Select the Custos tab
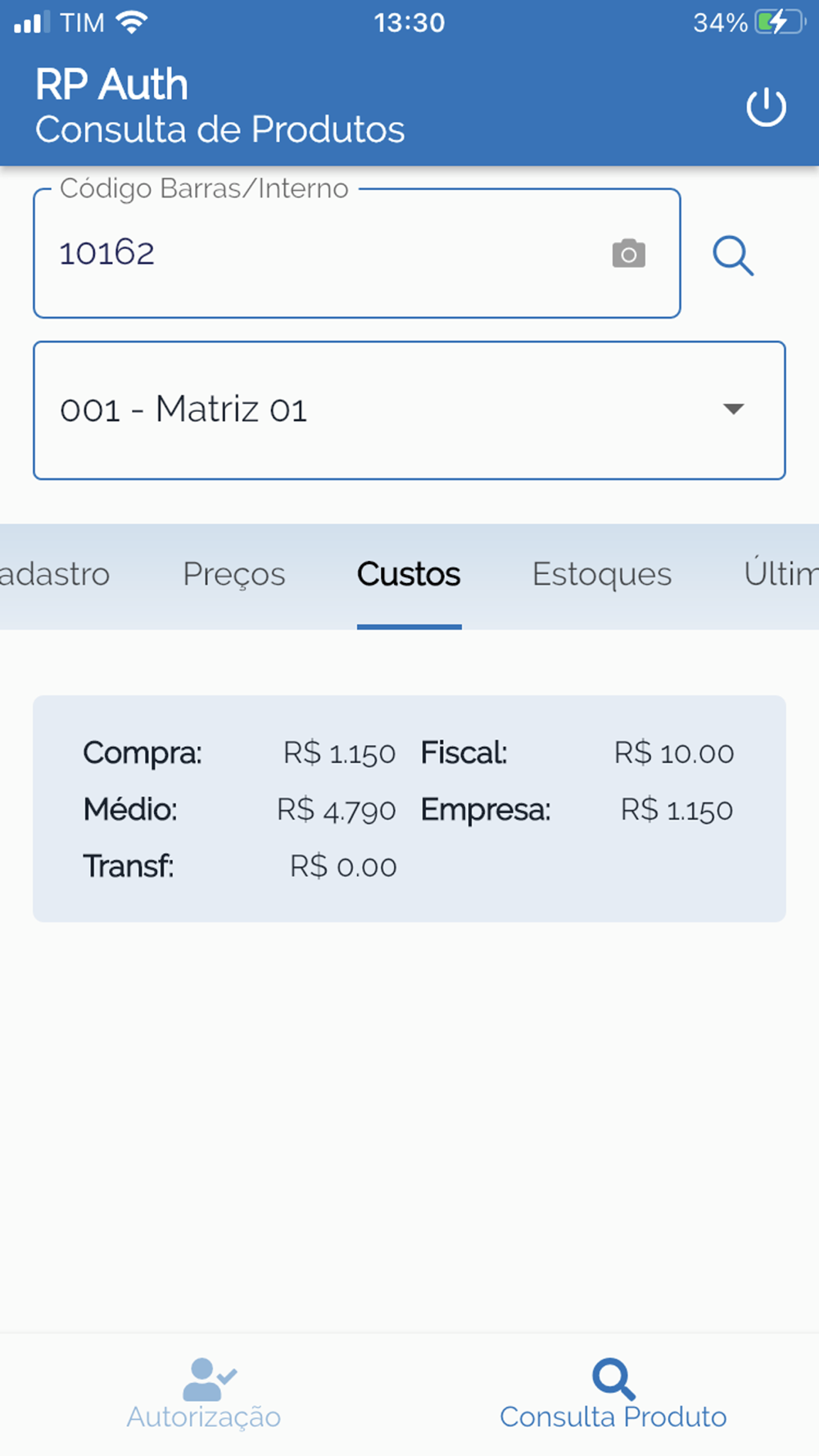The image size is (819, 1456). (x=409, y=574)
